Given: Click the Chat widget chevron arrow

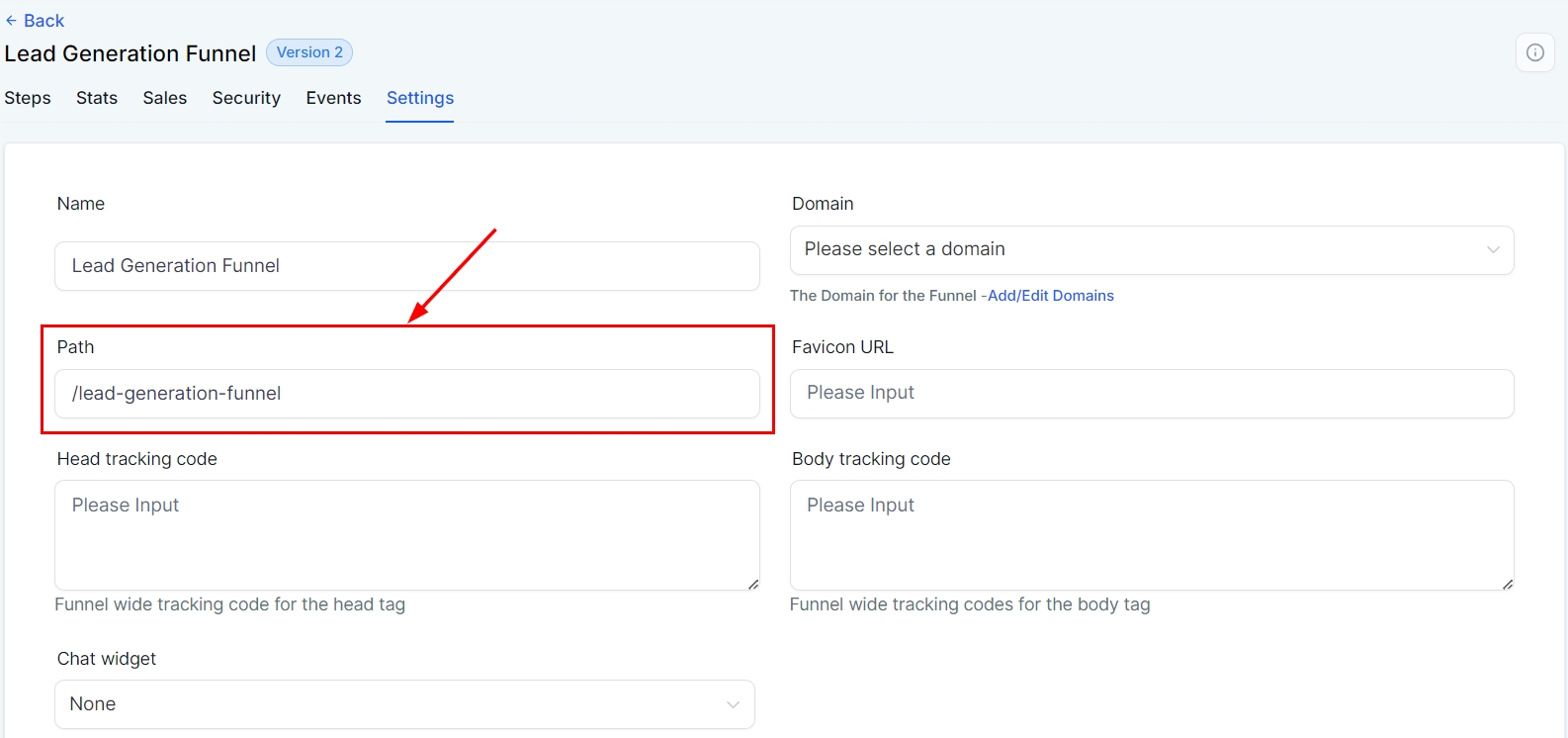Looking at the screenshot, I should coord(733,704).
